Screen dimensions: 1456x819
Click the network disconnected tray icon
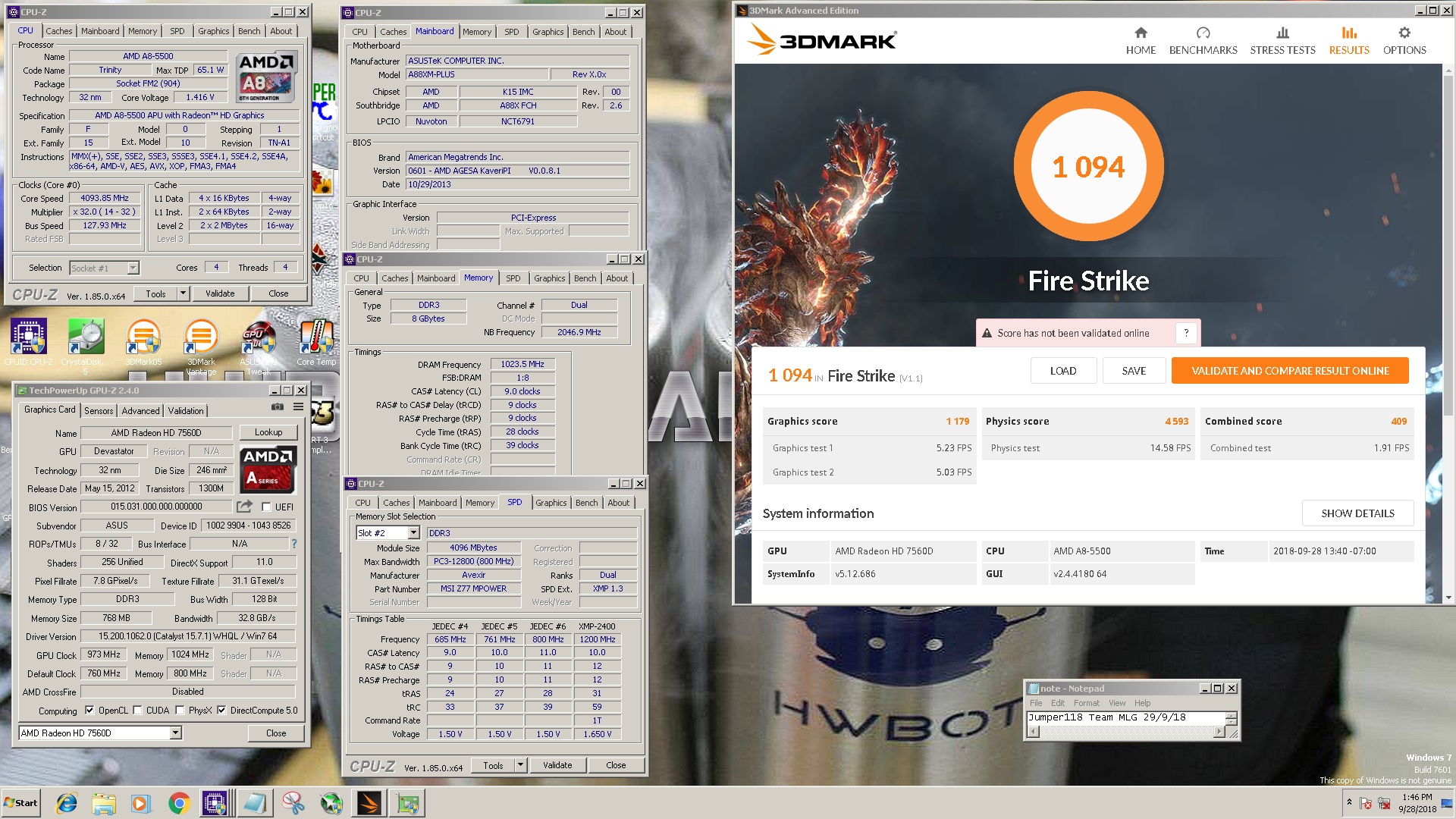[x=1383, y=803]
